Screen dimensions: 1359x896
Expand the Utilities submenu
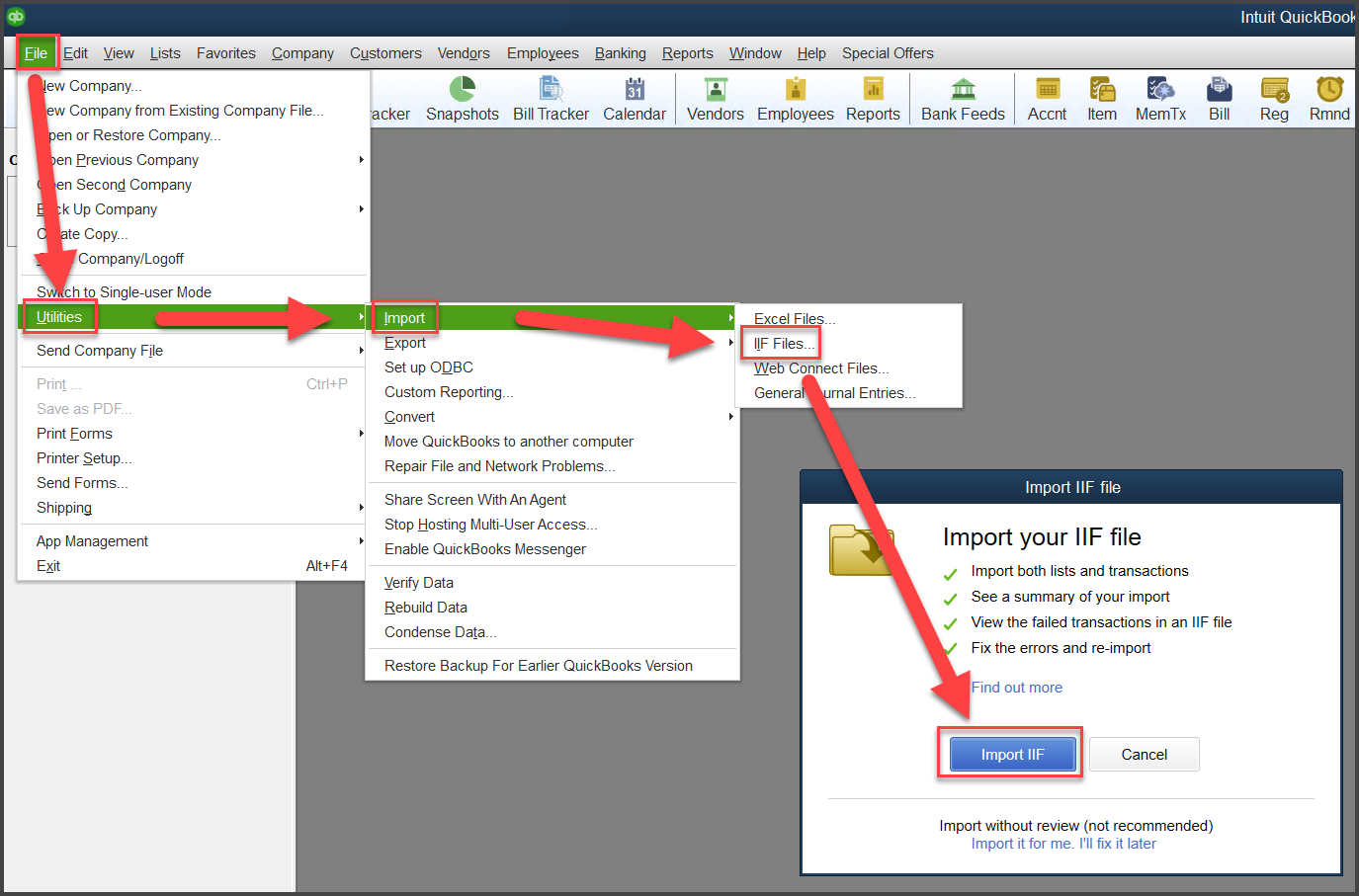click(193, 317)
